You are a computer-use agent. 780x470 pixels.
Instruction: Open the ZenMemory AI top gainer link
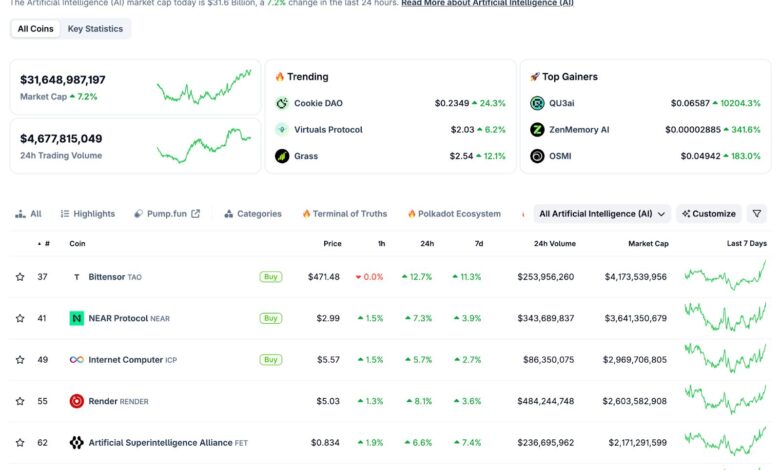[x=579, y=130]
